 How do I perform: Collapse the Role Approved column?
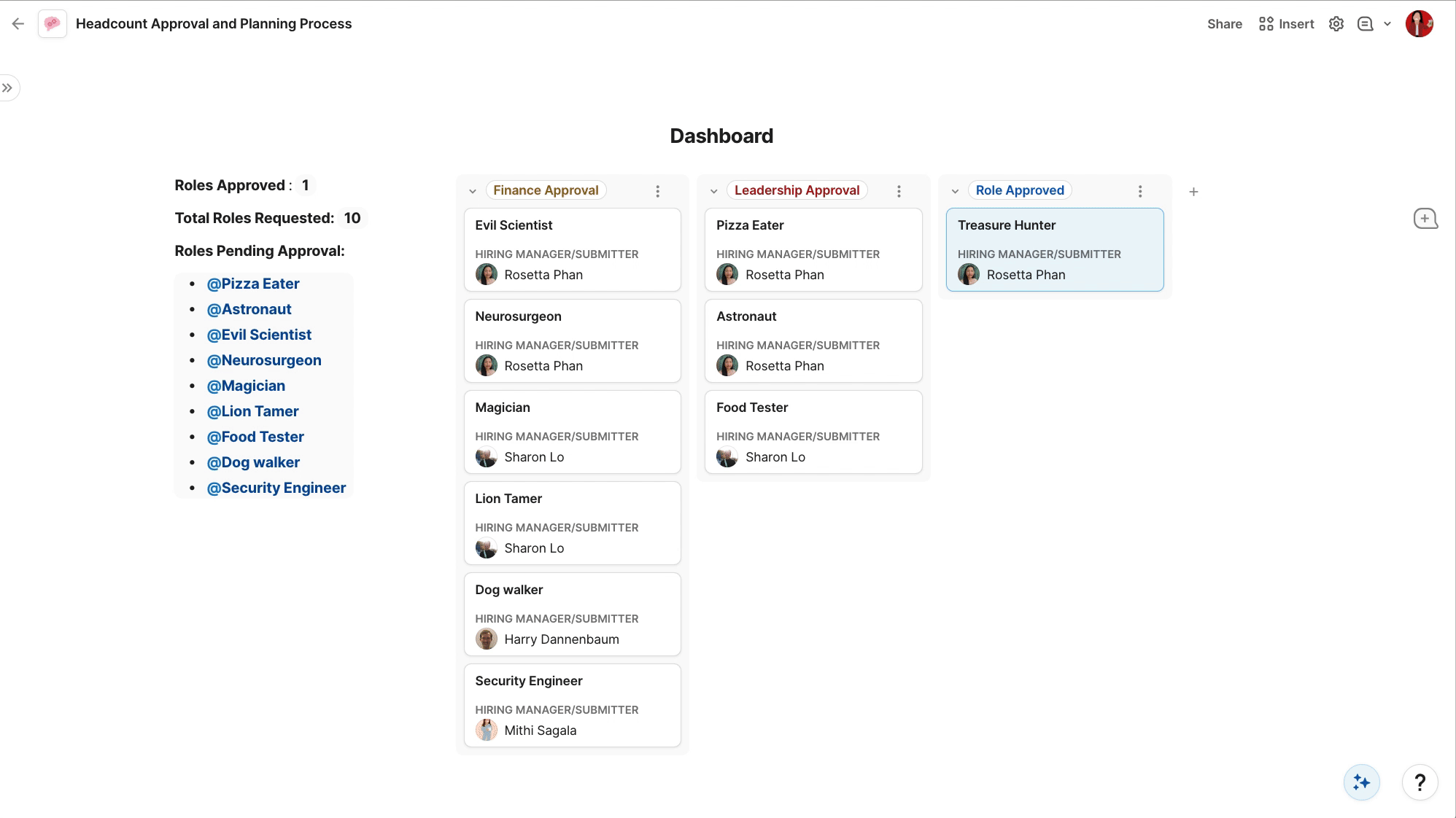pos(955,191)
